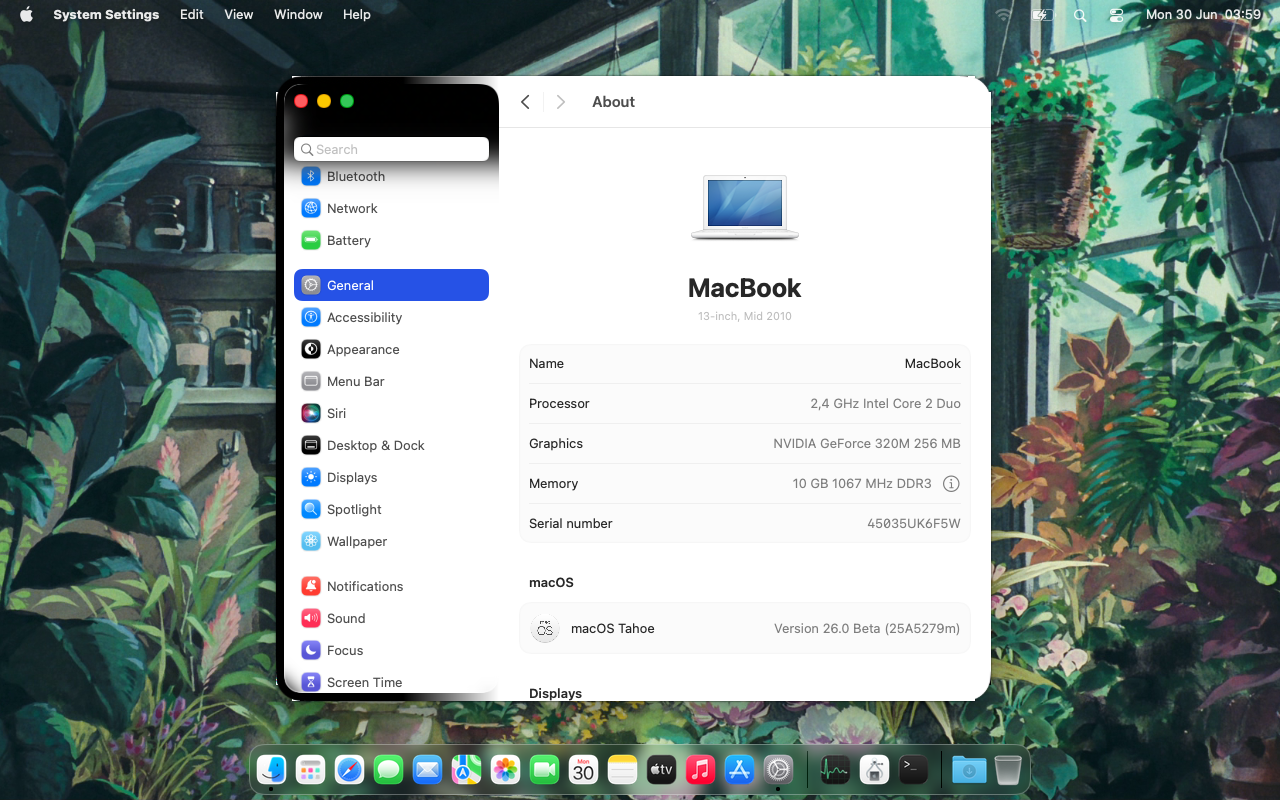The height and width of the screenshot is (800, 1280).
Task: Open Bluetooth settings in the sidebar
Action: (x=391, y=176)
